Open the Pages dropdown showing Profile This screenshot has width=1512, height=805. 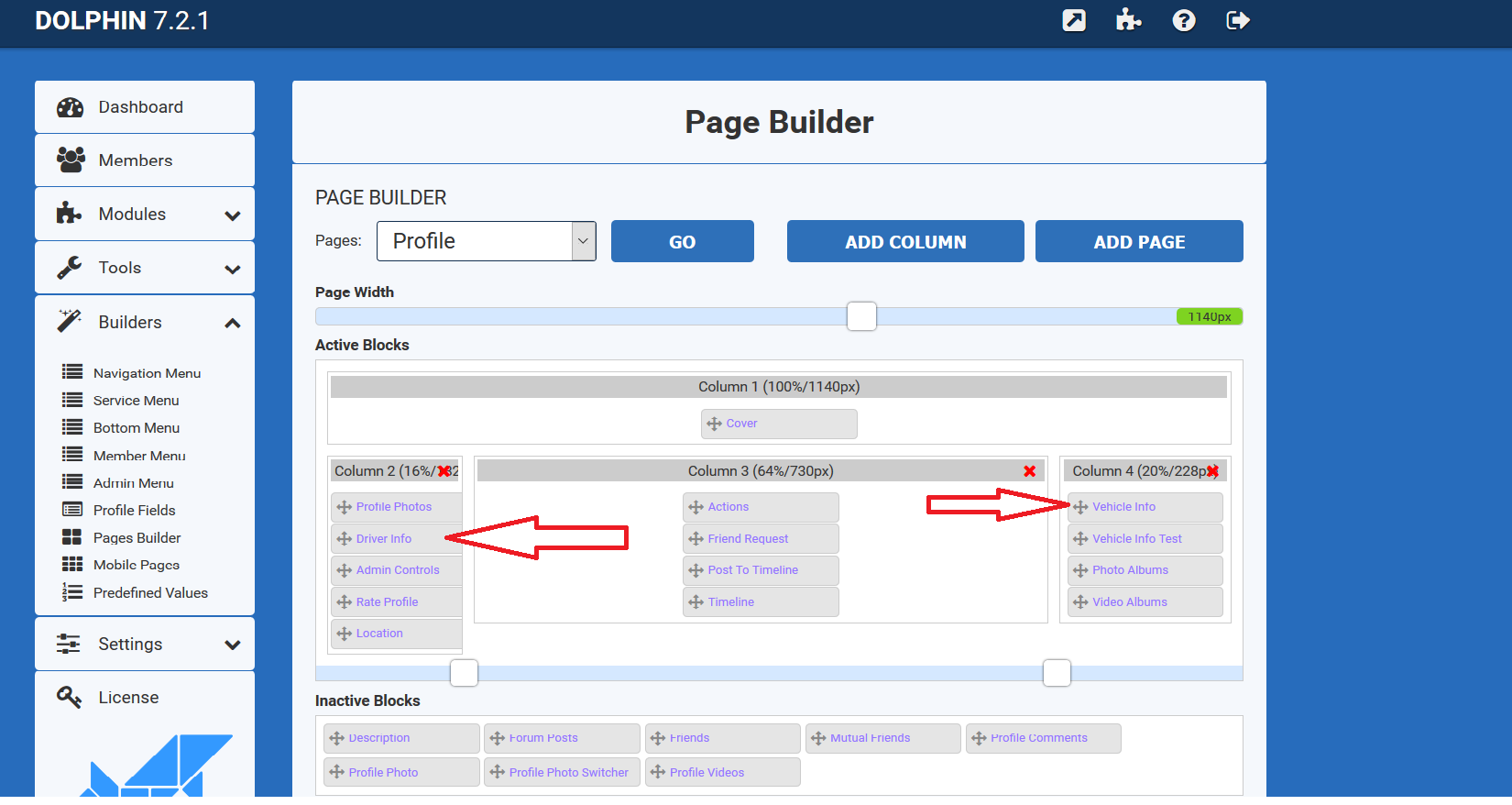pos(486,241)
